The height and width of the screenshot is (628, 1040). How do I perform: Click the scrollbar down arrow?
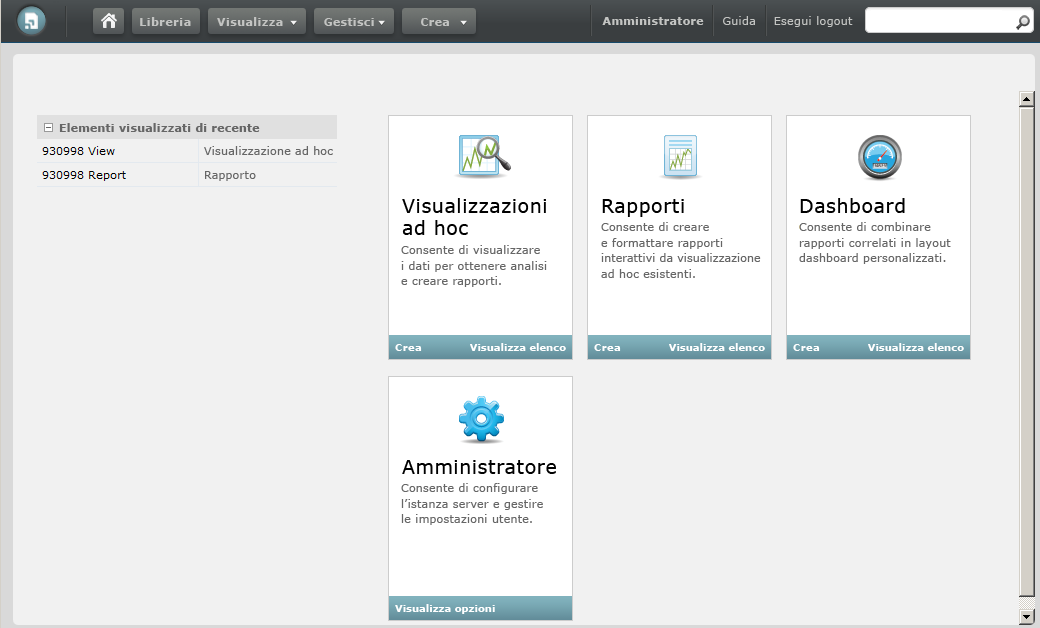click(x=1026, y=616)
